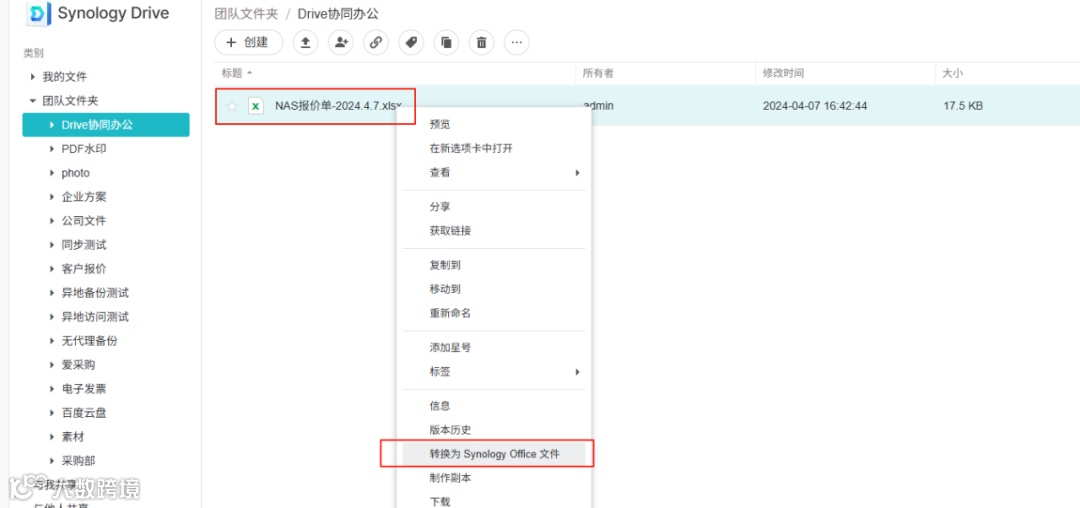Click the Synology Drive logo icon
Screen dimensions: 1080x508
39,13
